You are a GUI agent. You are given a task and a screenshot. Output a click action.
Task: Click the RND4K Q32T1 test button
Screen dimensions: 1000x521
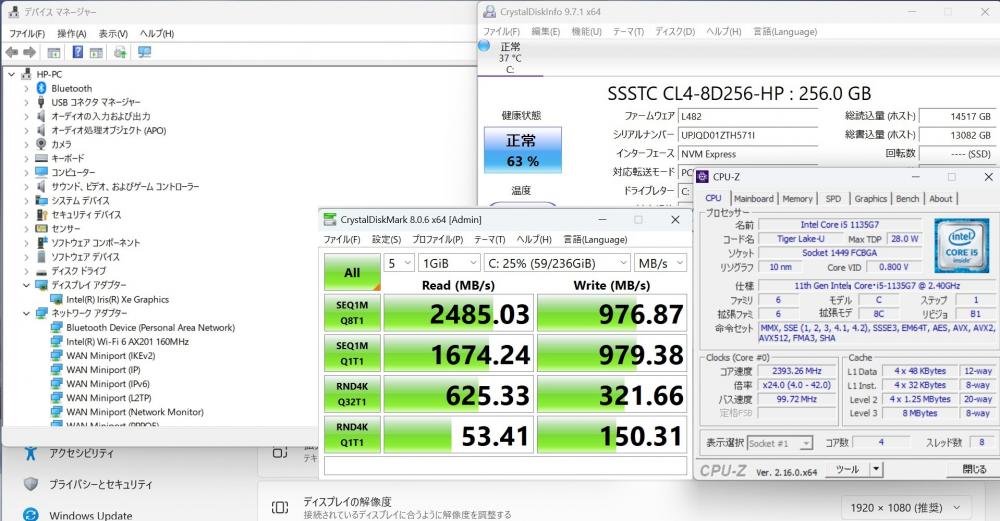[x=352, y=394]
